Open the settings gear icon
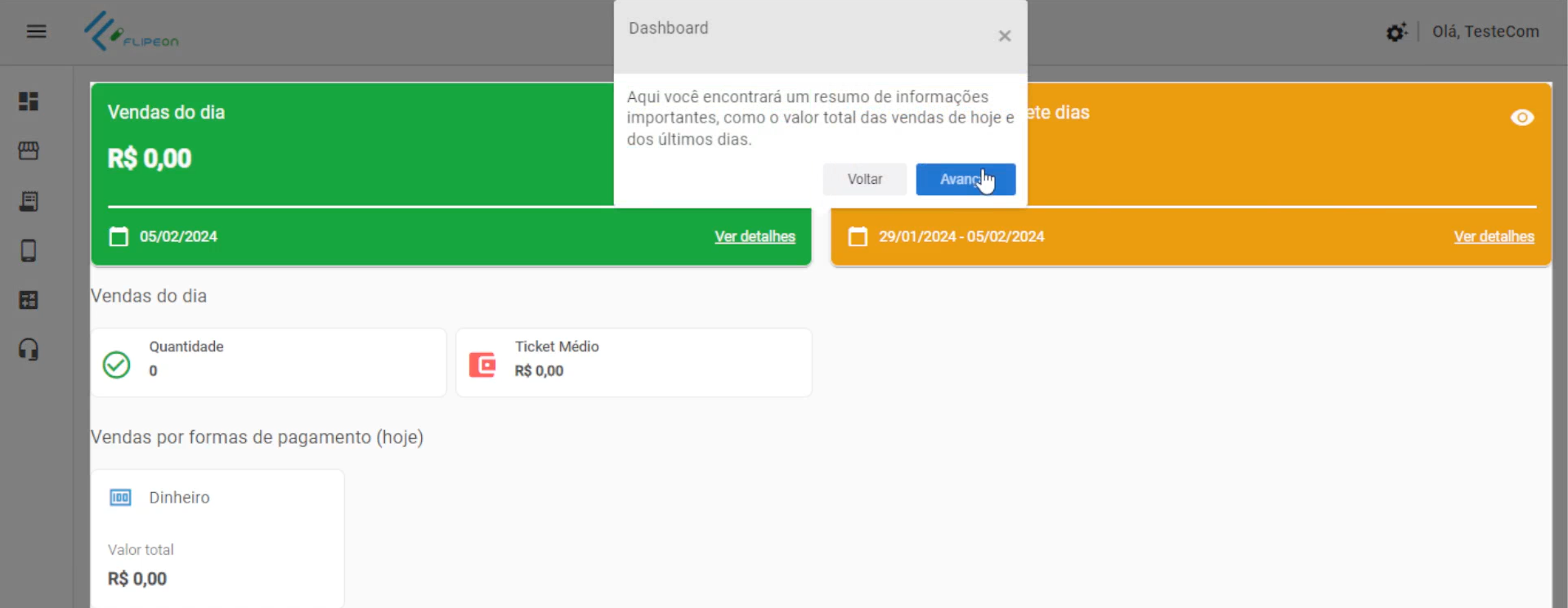 [x=1396, y=32]
